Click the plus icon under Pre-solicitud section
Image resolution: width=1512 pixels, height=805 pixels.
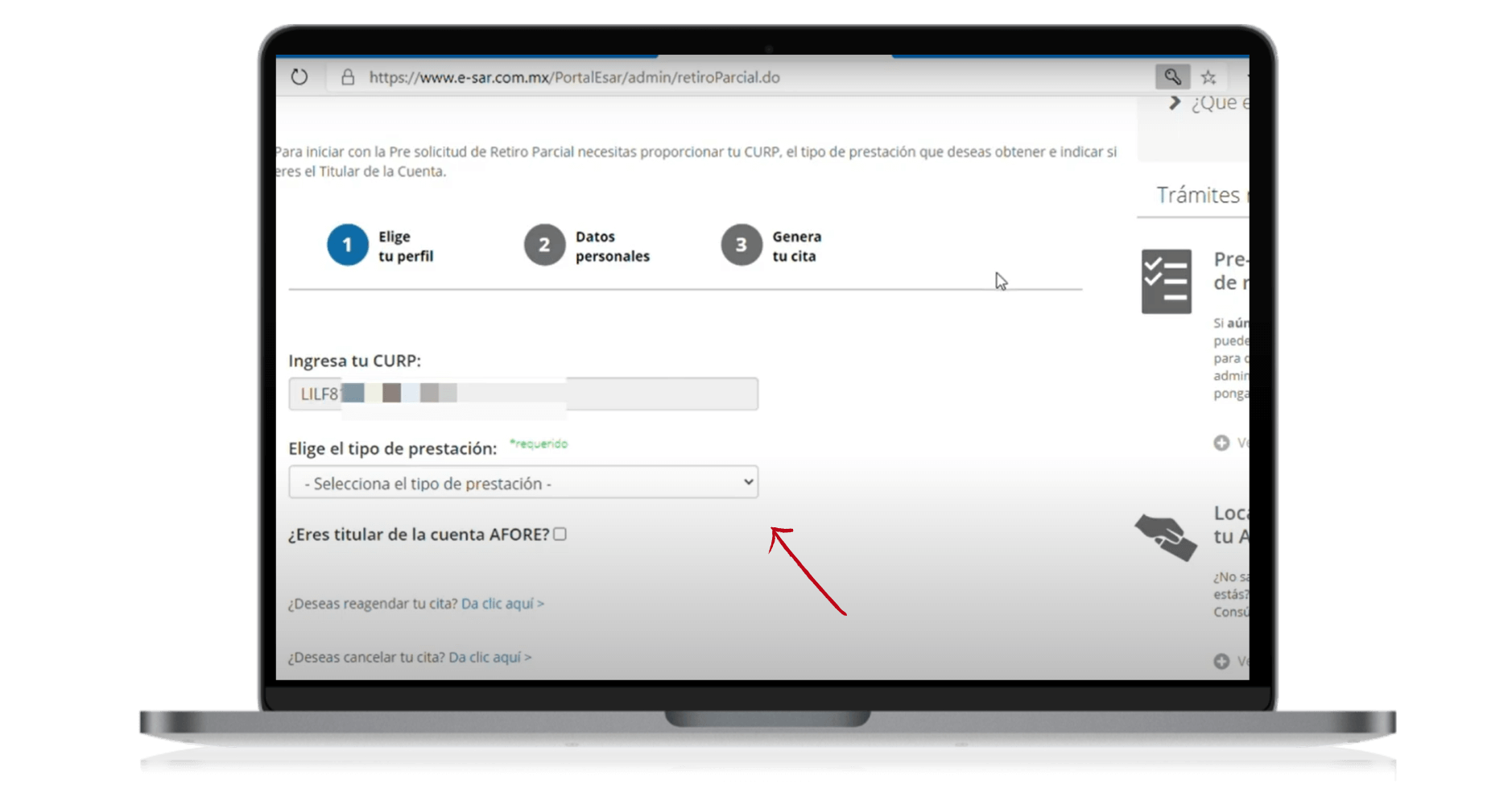pos(1222,443)
